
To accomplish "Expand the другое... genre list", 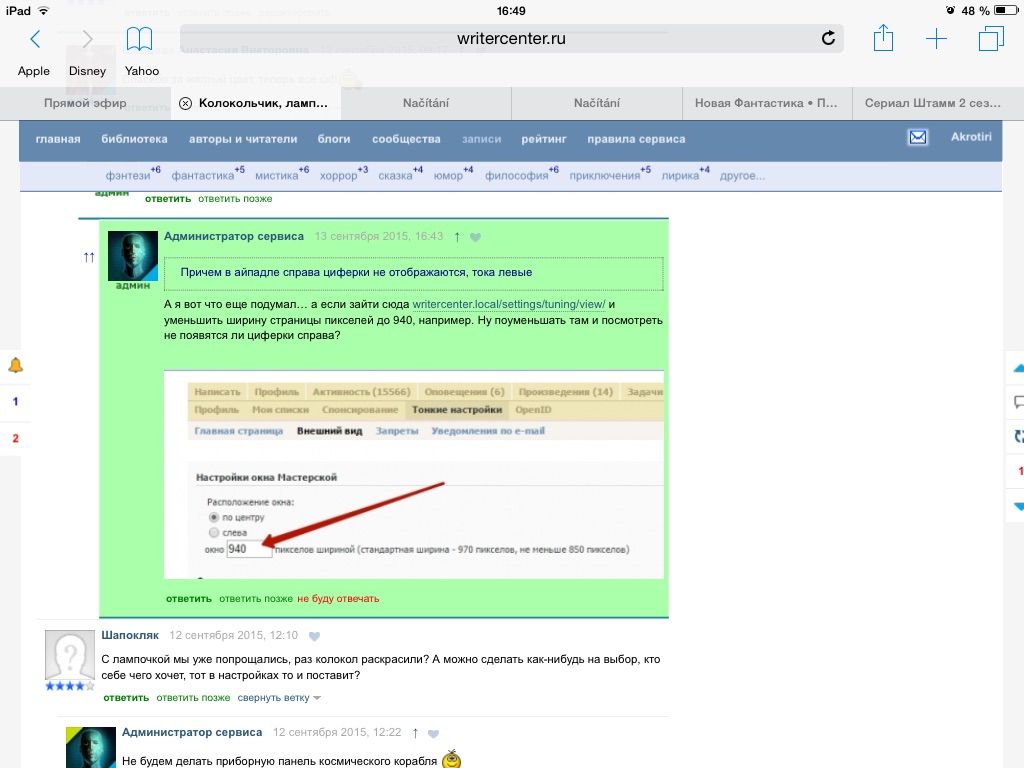I will [742, 175].
